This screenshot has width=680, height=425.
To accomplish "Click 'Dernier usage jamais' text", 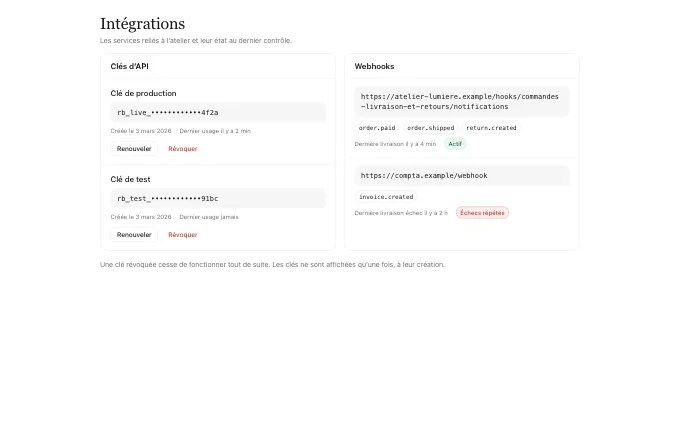I will point(209,217).
